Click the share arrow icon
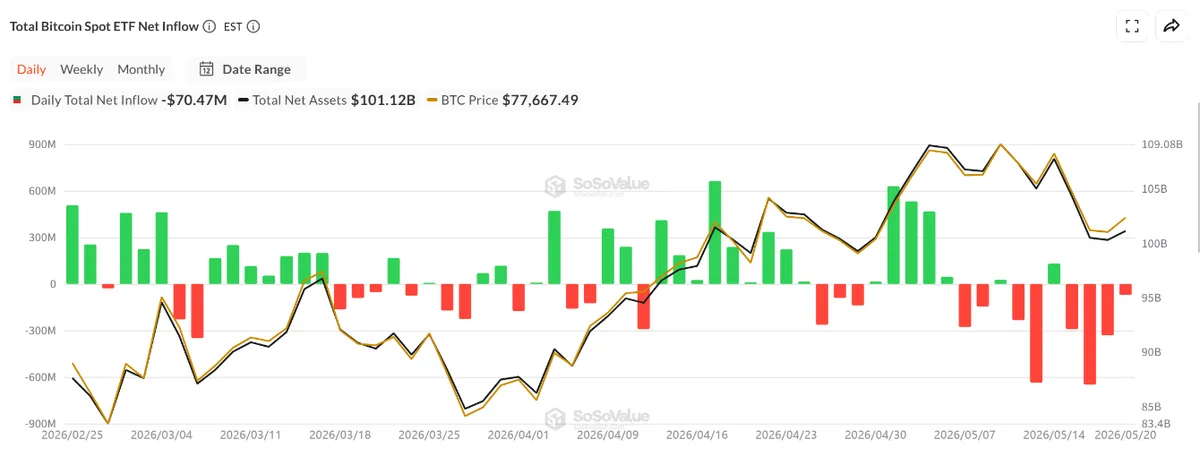 pyautogui.click(x=1171, y=27)
